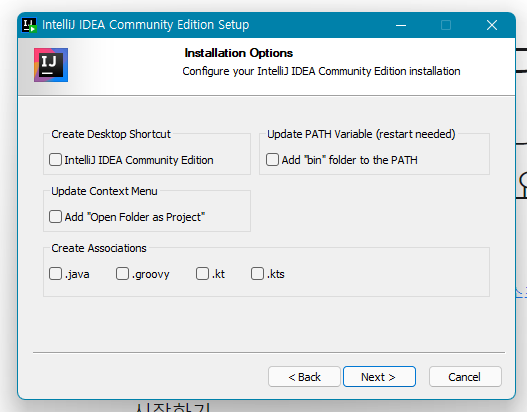The width and height of the screenshot is (527, 412).
Task: Close the setup window
Action: tap(492, 25)
